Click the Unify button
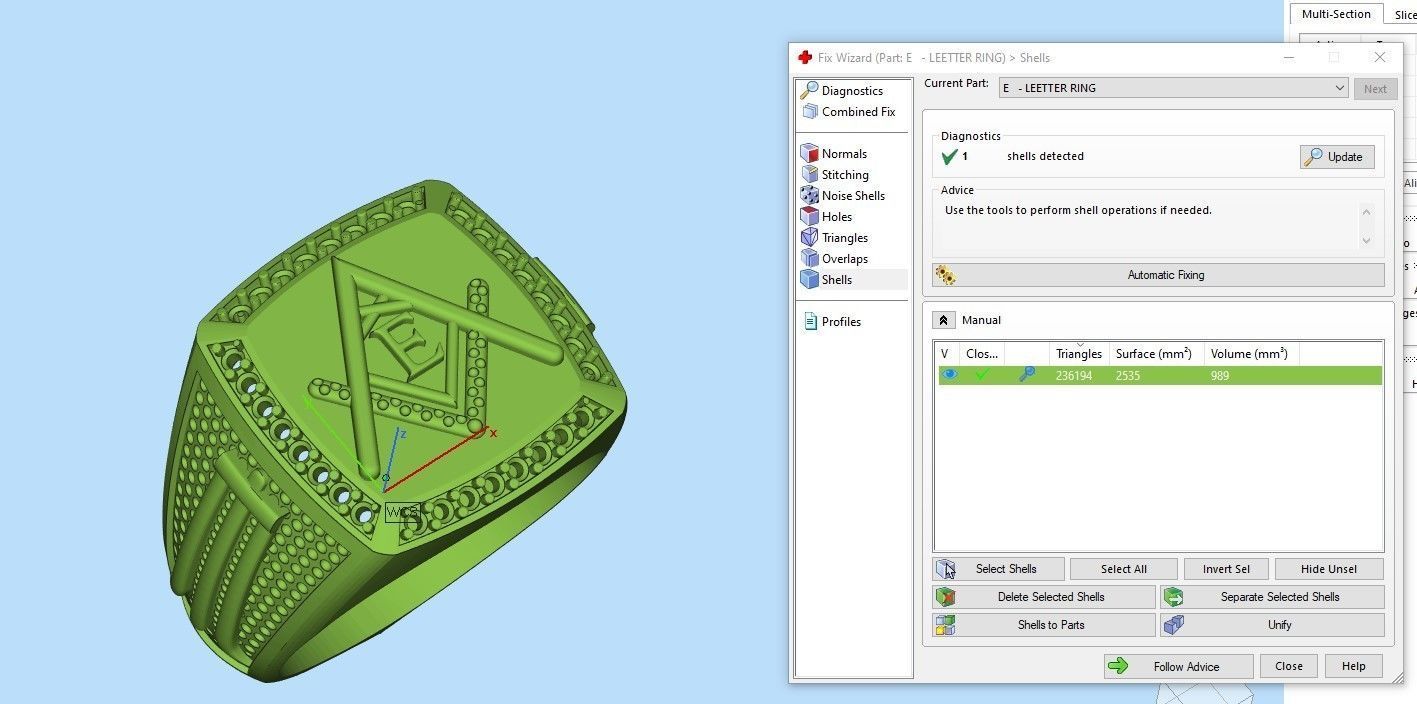1417x704 pixels. click(1272, 625)
